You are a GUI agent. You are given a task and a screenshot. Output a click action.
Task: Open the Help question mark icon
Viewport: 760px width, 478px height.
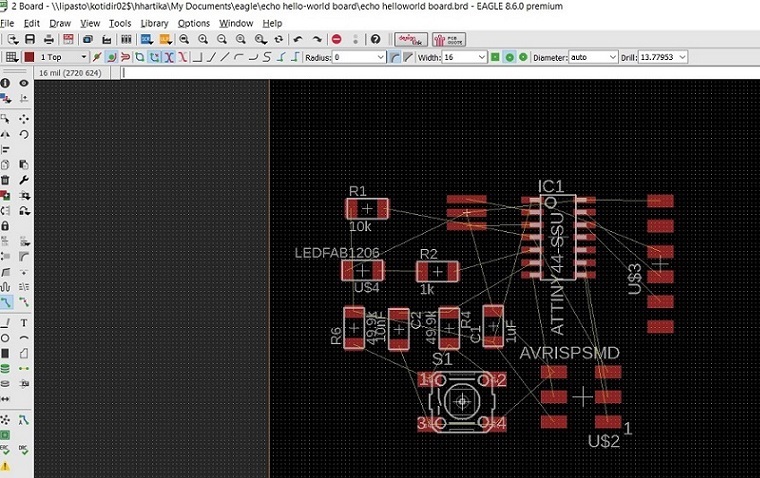[375, 39]
